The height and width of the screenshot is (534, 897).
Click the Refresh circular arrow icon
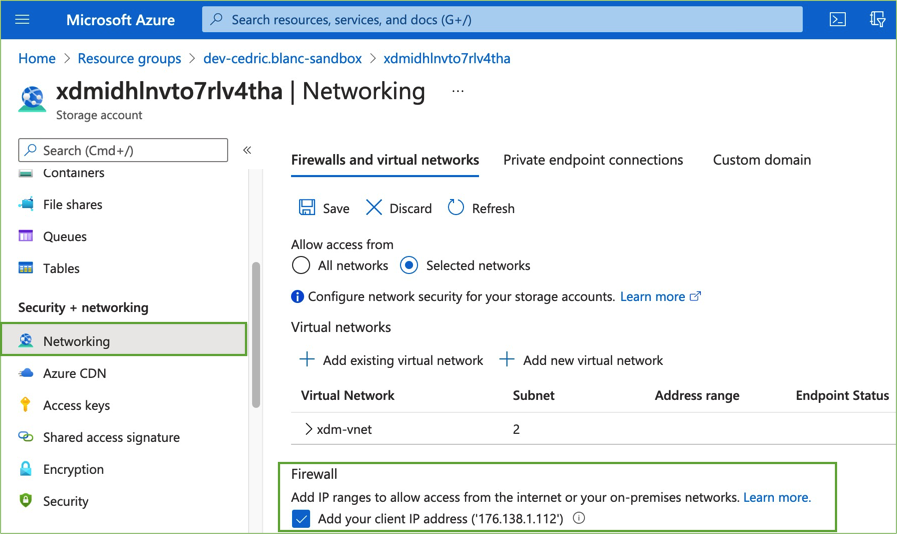point(456,207)
